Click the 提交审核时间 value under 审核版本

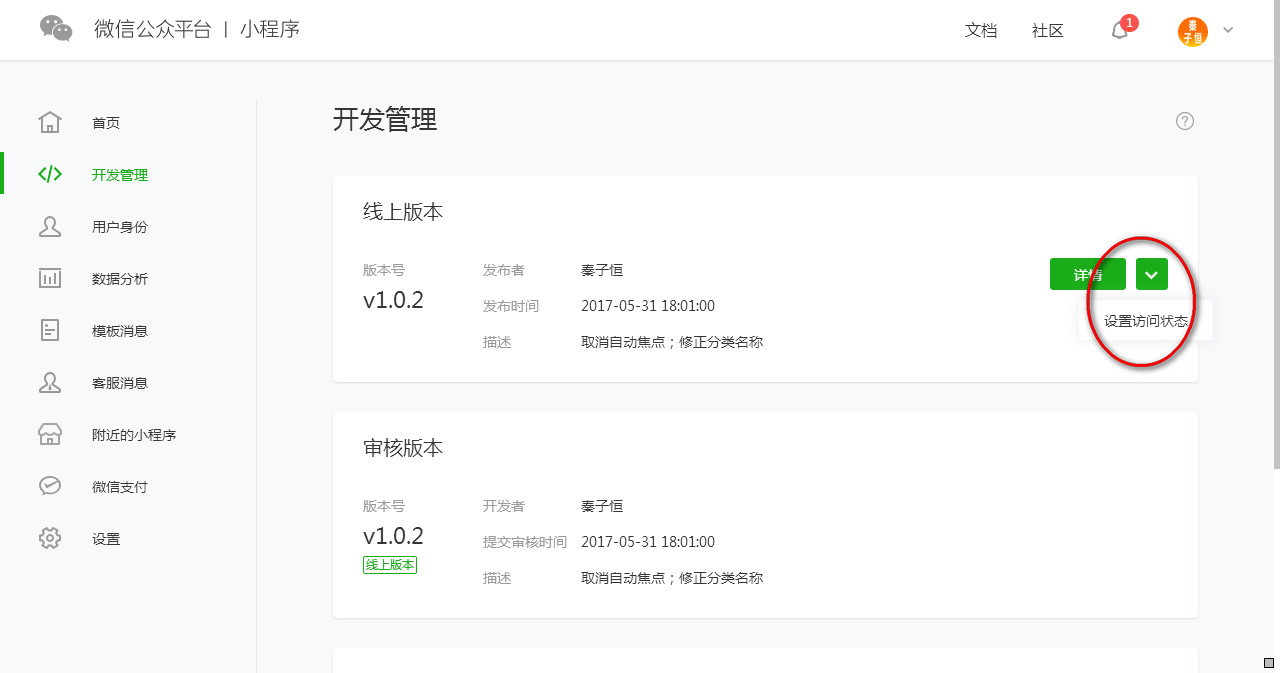click(648, 542)
